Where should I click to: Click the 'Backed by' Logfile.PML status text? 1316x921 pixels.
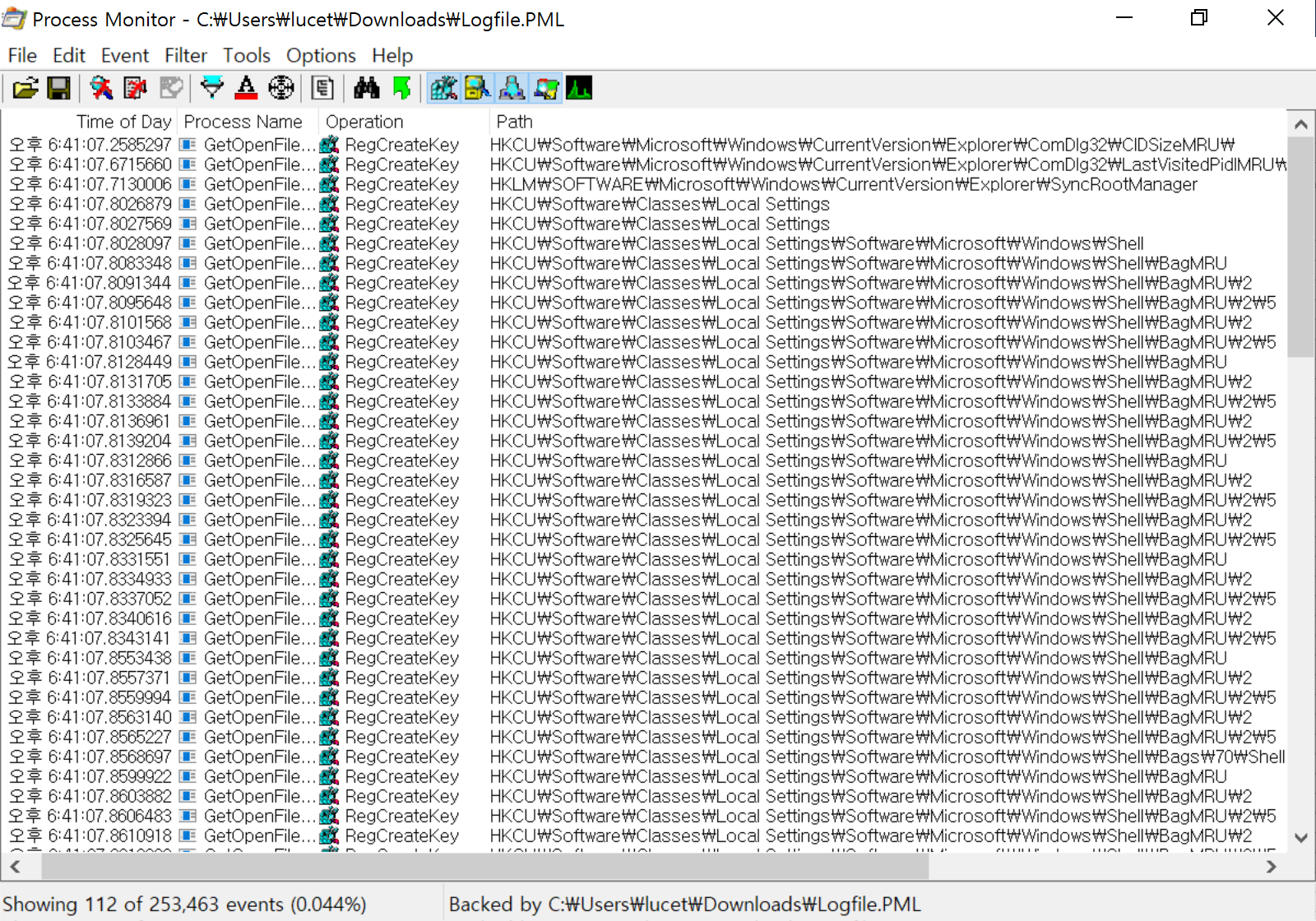pos(685,905)
